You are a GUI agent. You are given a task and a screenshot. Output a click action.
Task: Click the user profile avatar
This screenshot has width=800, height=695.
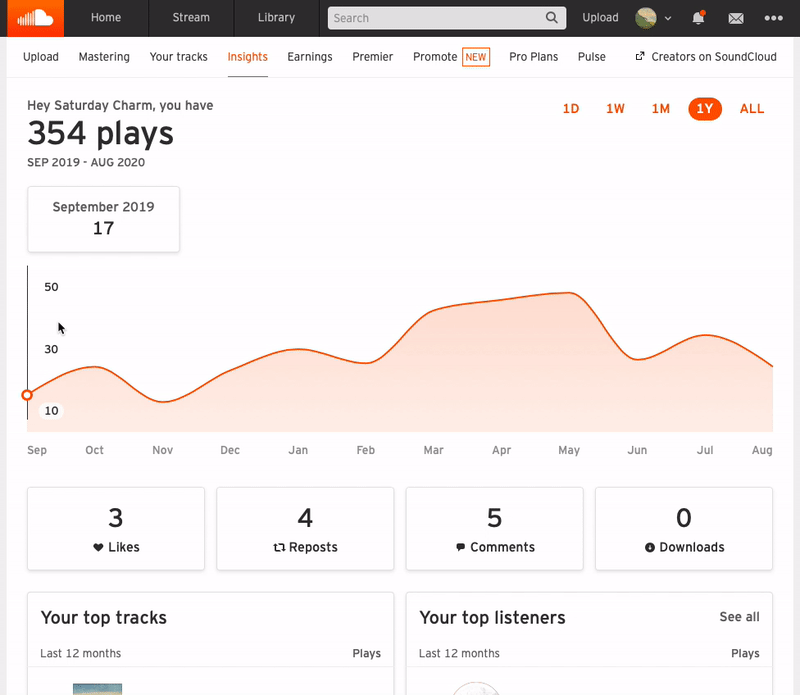[x=646, y=18]
